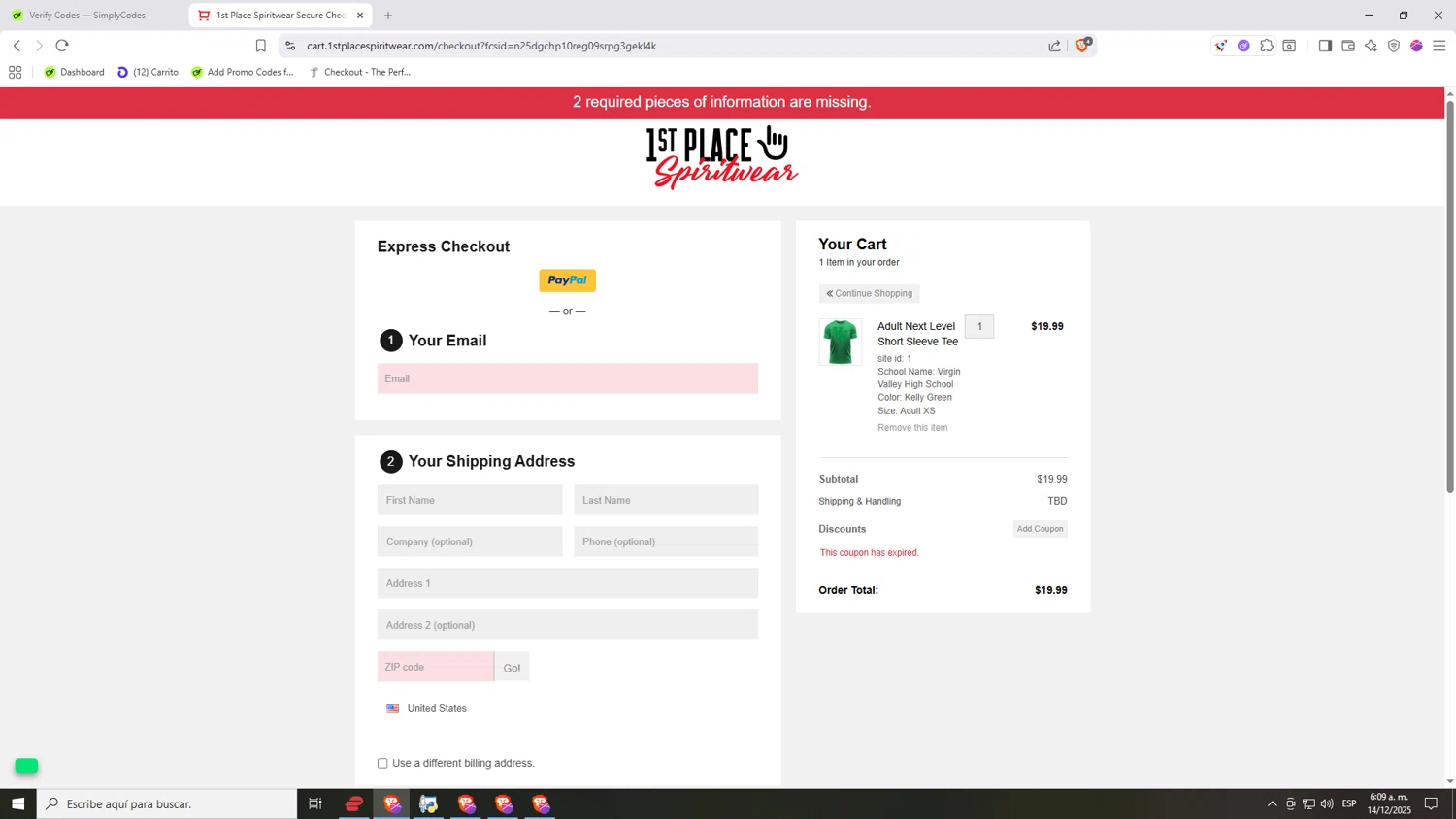Close the 1st Place Spiritwear tab

click(x=360, y=16)
